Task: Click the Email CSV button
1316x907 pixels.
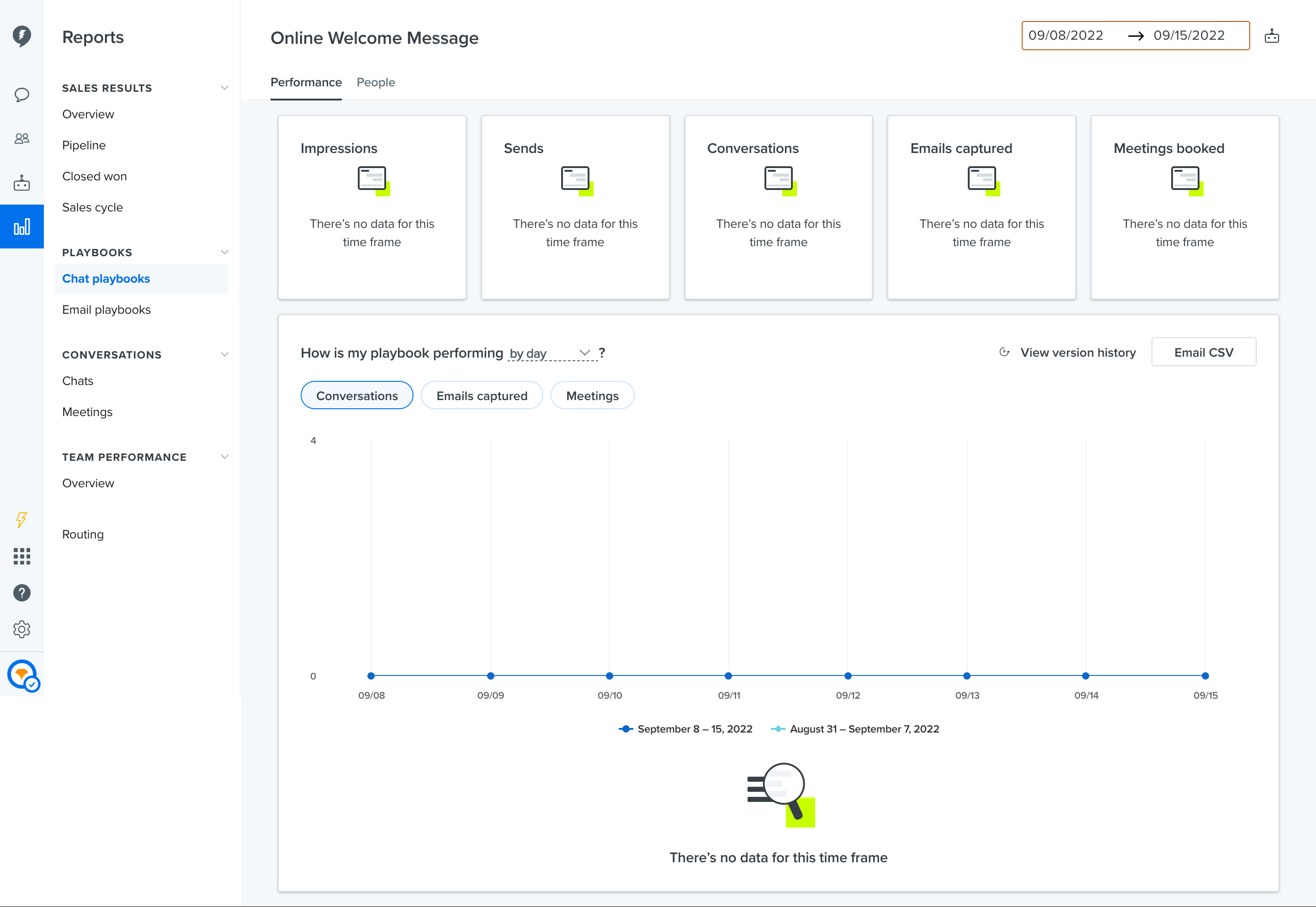Action: click(1204, 353)
